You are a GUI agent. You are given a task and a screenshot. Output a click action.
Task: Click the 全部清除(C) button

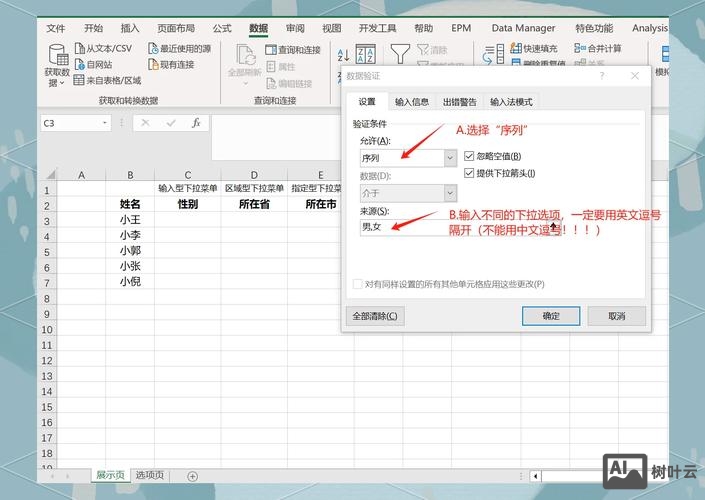pos(375,316)
